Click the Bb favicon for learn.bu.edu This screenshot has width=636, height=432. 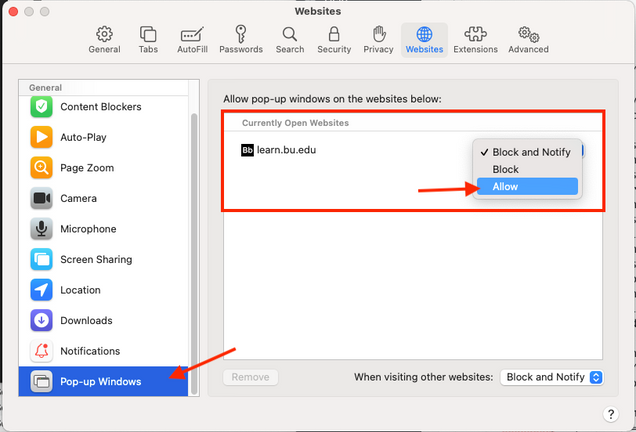[247, 150]
